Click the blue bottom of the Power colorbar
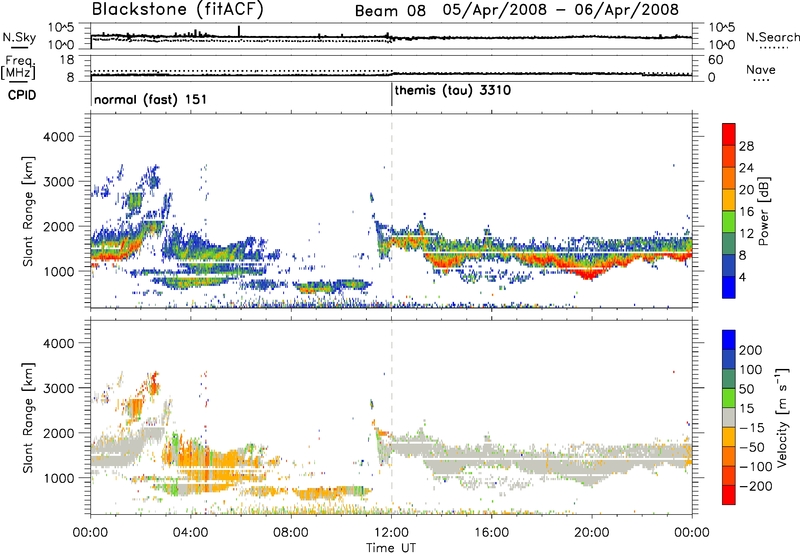The width and height of the screenshot is (800, 554). click(729, 287)
